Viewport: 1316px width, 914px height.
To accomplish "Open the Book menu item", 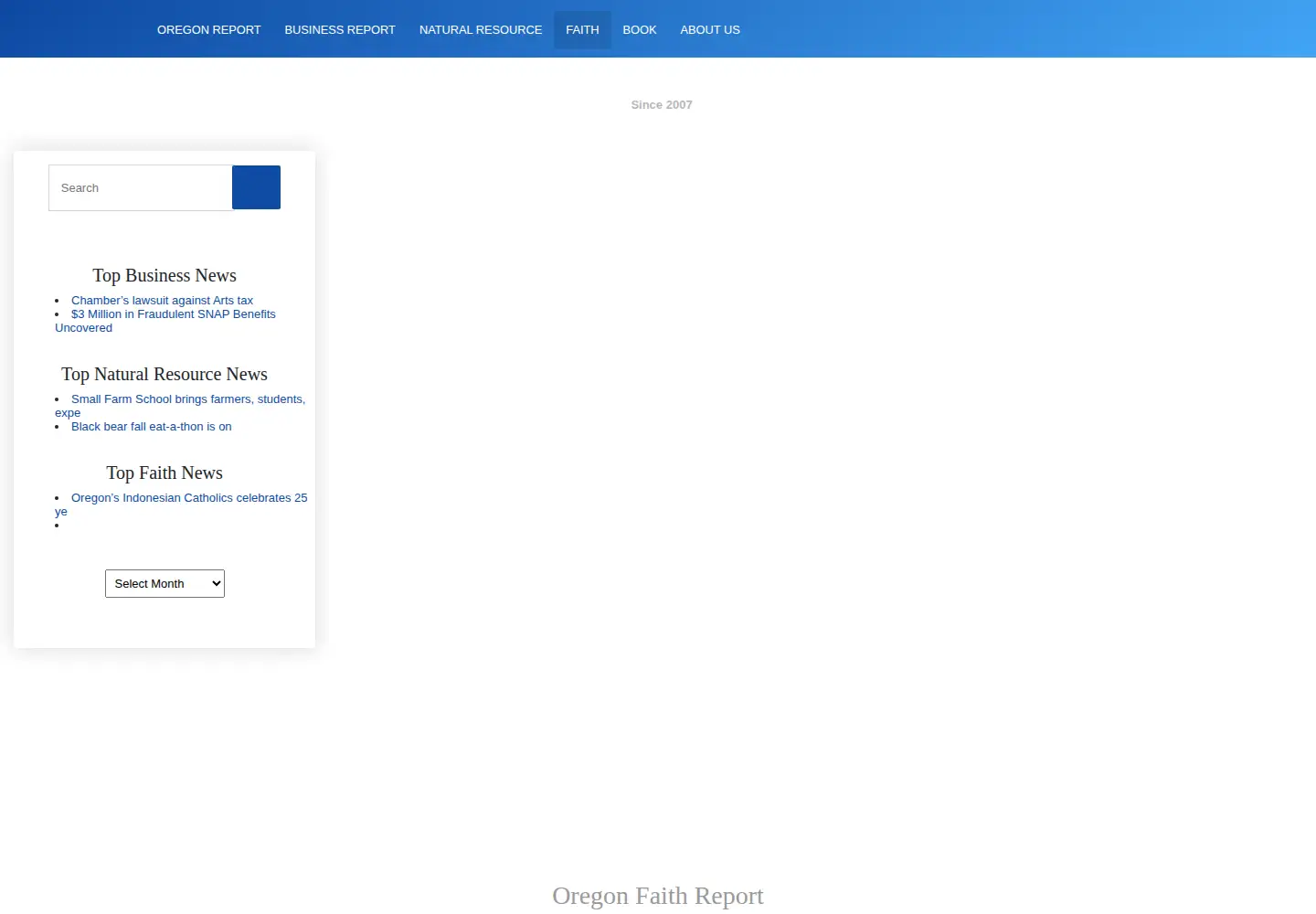I will pyautogui.click(x=640, y=30).
